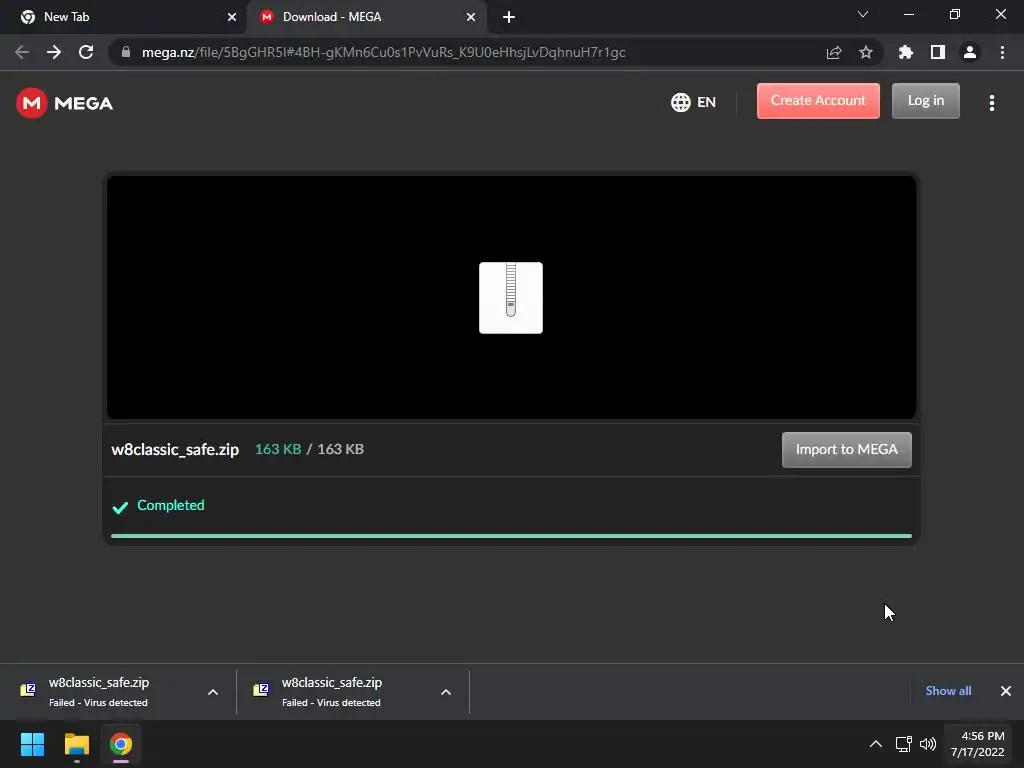Click Import to MEGA button
Viewport: 1024px width, 768px height.
pos(846,449)
